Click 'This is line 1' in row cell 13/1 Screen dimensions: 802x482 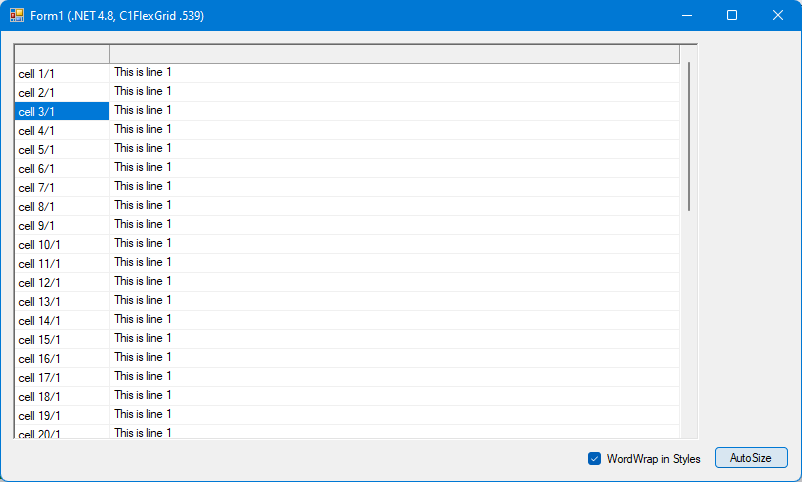(x=143, y=299)
